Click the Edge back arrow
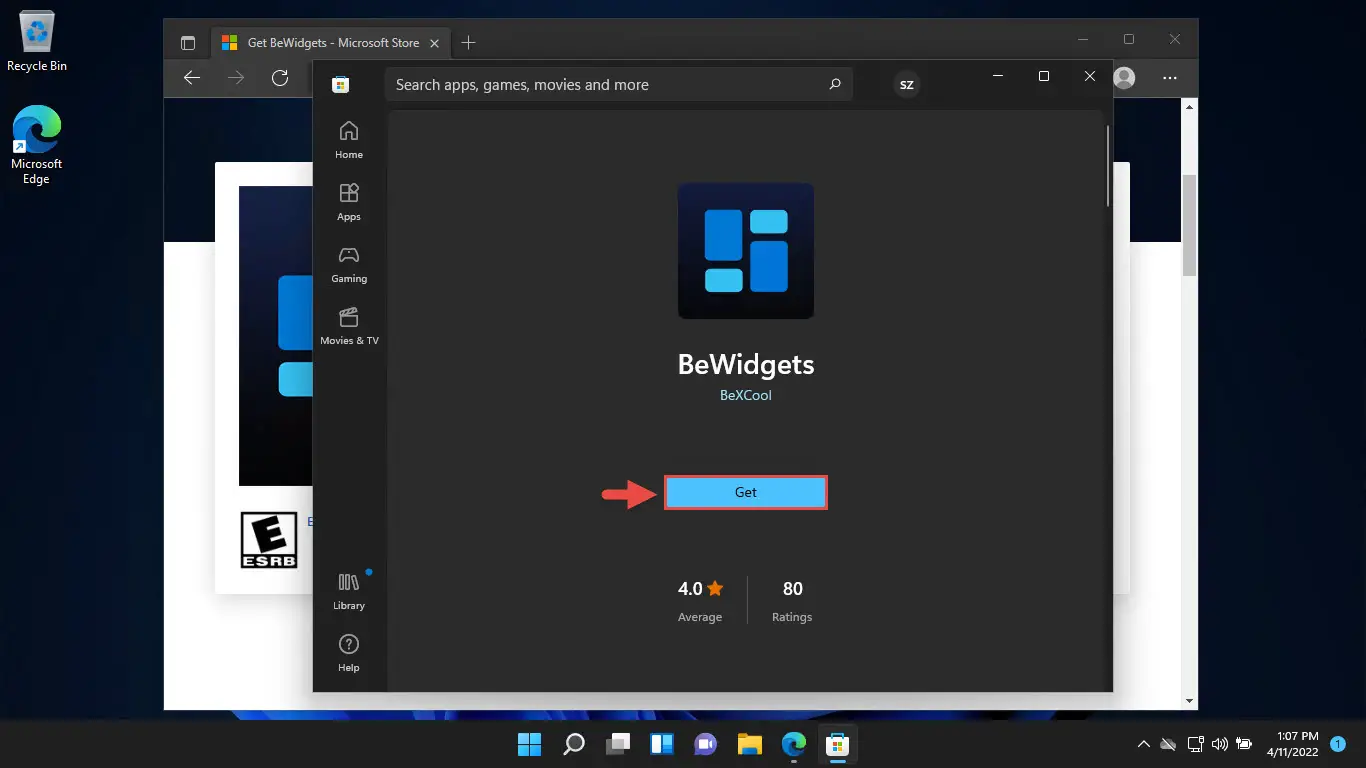 coord(192,78)
